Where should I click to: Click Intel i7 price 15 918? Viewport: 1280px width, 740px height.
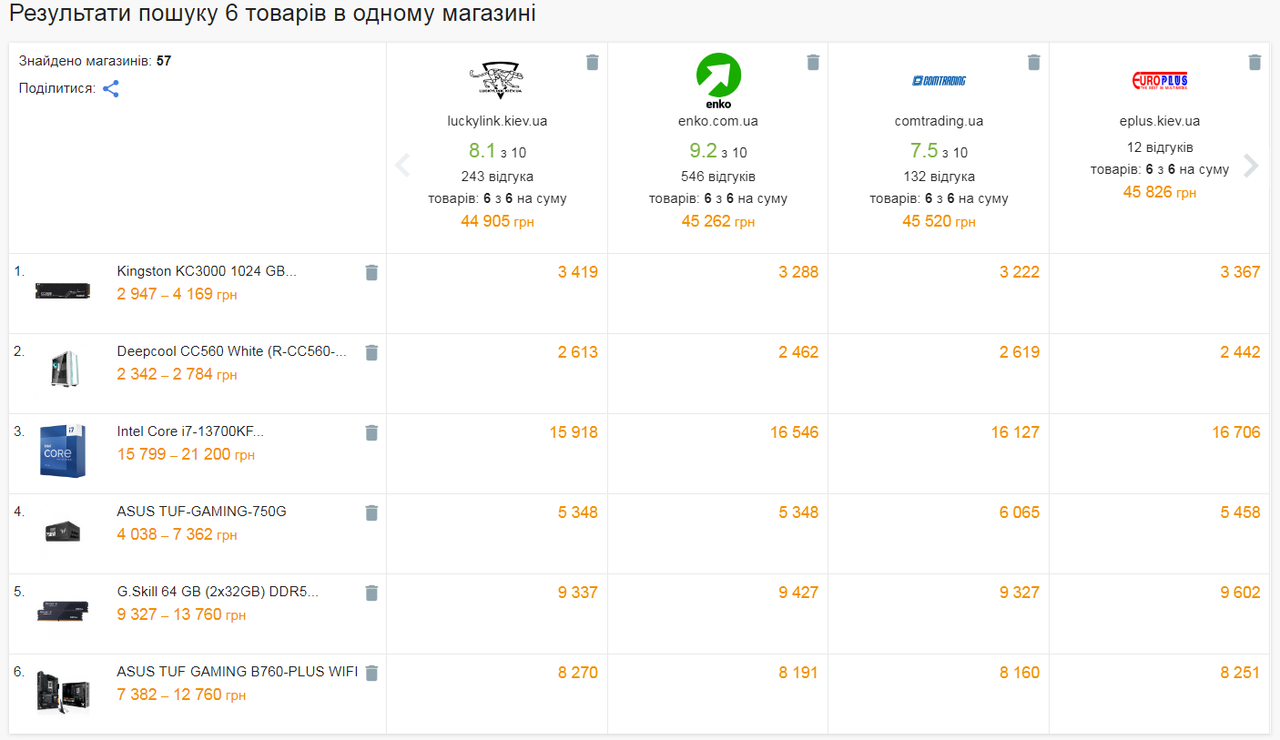[x=574, y=432]
